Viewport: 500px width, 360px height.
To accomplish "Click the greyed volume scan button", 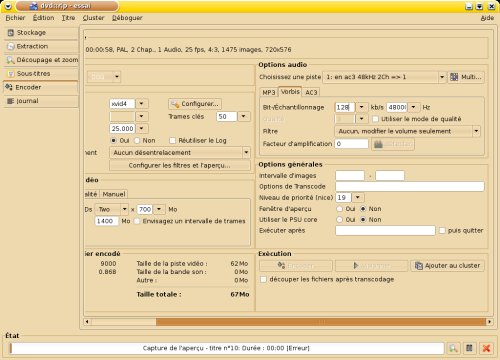I will [x=393, y=144].
